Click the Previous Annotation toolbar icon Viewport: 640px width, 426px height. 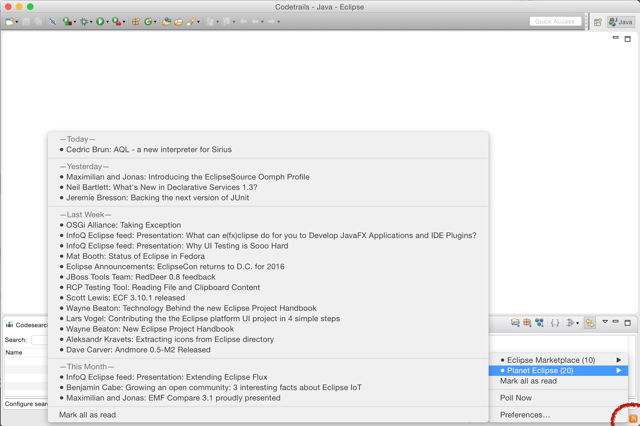[x=227, y=22]
